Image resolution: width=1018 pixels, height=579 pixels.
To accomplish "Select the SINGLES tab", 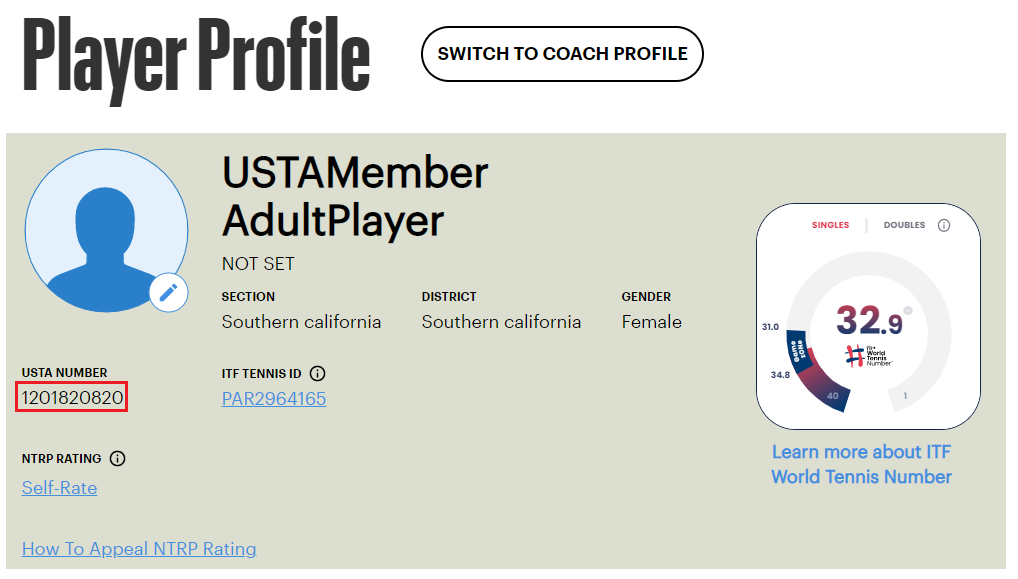I will tap(829, 225).
